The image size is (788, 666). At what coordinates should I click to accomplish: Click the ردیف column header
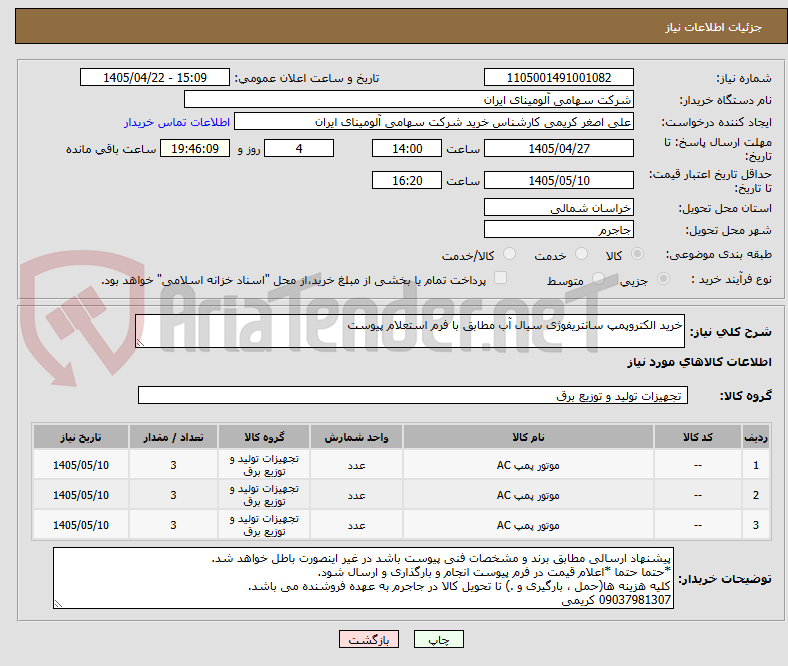[x=756, y=437]
